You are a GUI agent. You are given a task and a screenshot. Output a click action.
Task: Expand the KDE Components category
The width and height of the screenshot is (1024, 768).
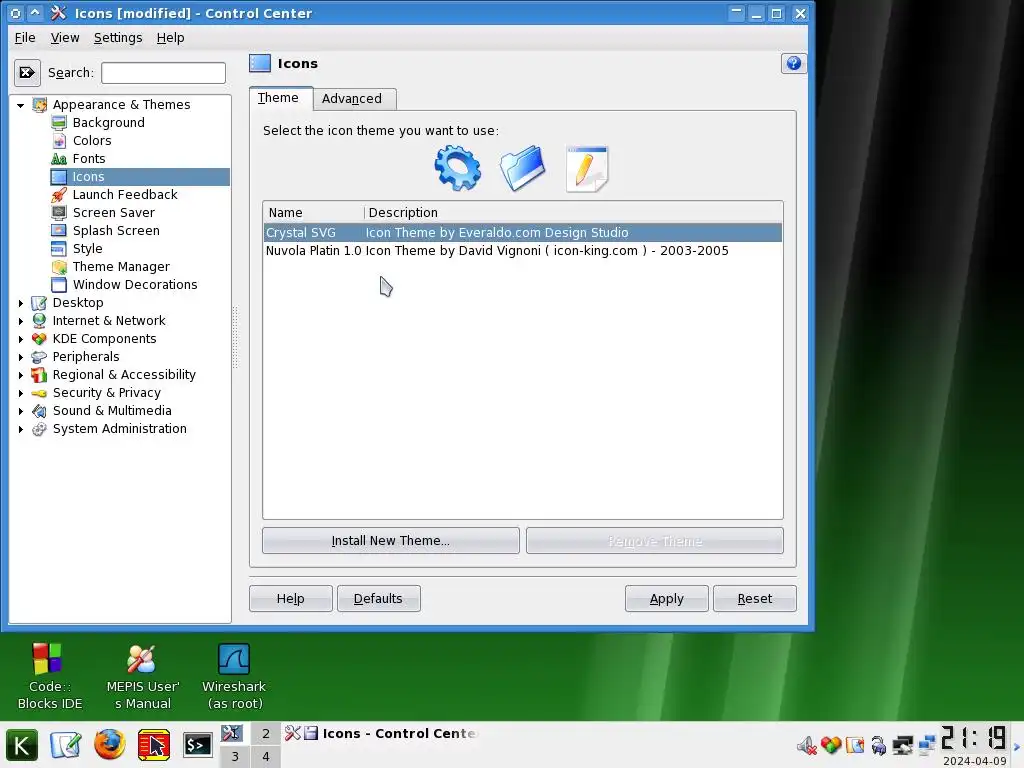click(x=21, y=339)
